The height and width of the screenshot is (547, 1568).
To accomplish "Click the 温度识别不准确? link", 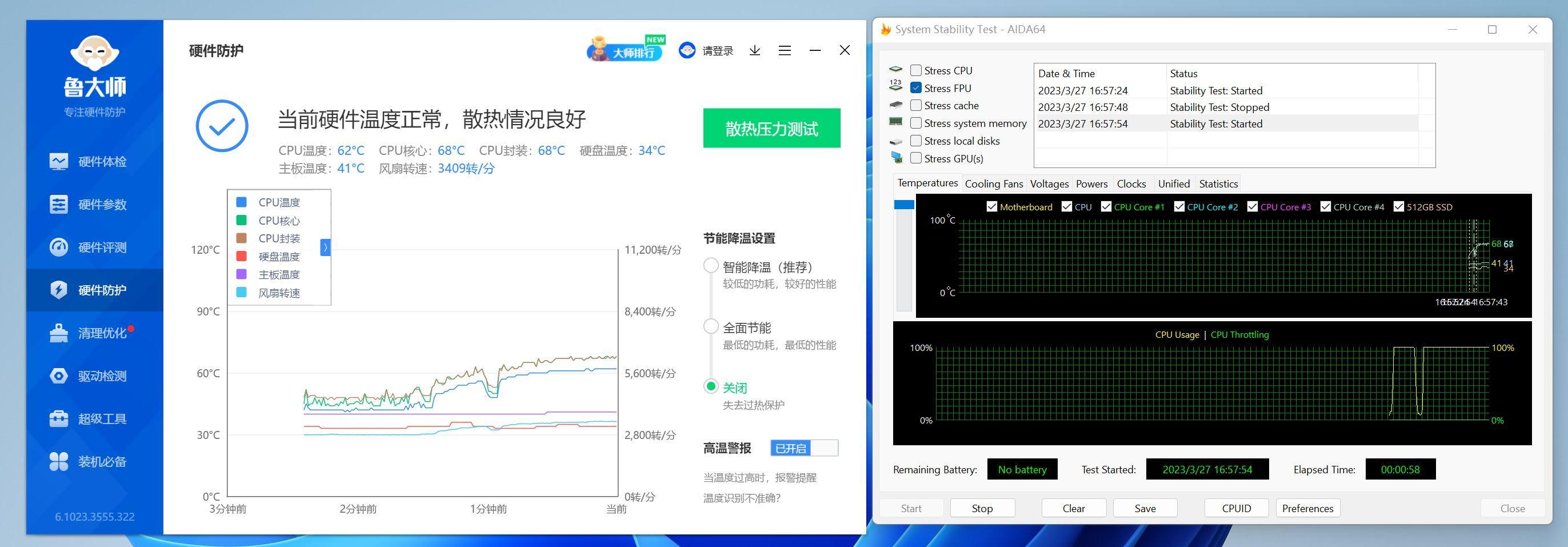I will (x=742, y=498).
